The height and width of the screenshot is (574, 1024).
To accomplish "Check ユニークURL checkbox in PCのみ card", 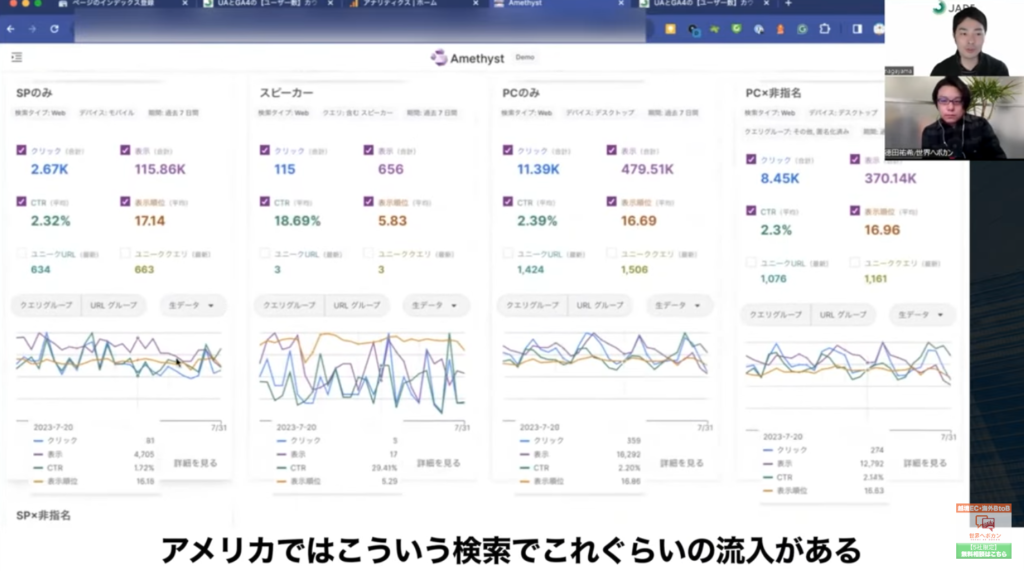I will 507,253.
